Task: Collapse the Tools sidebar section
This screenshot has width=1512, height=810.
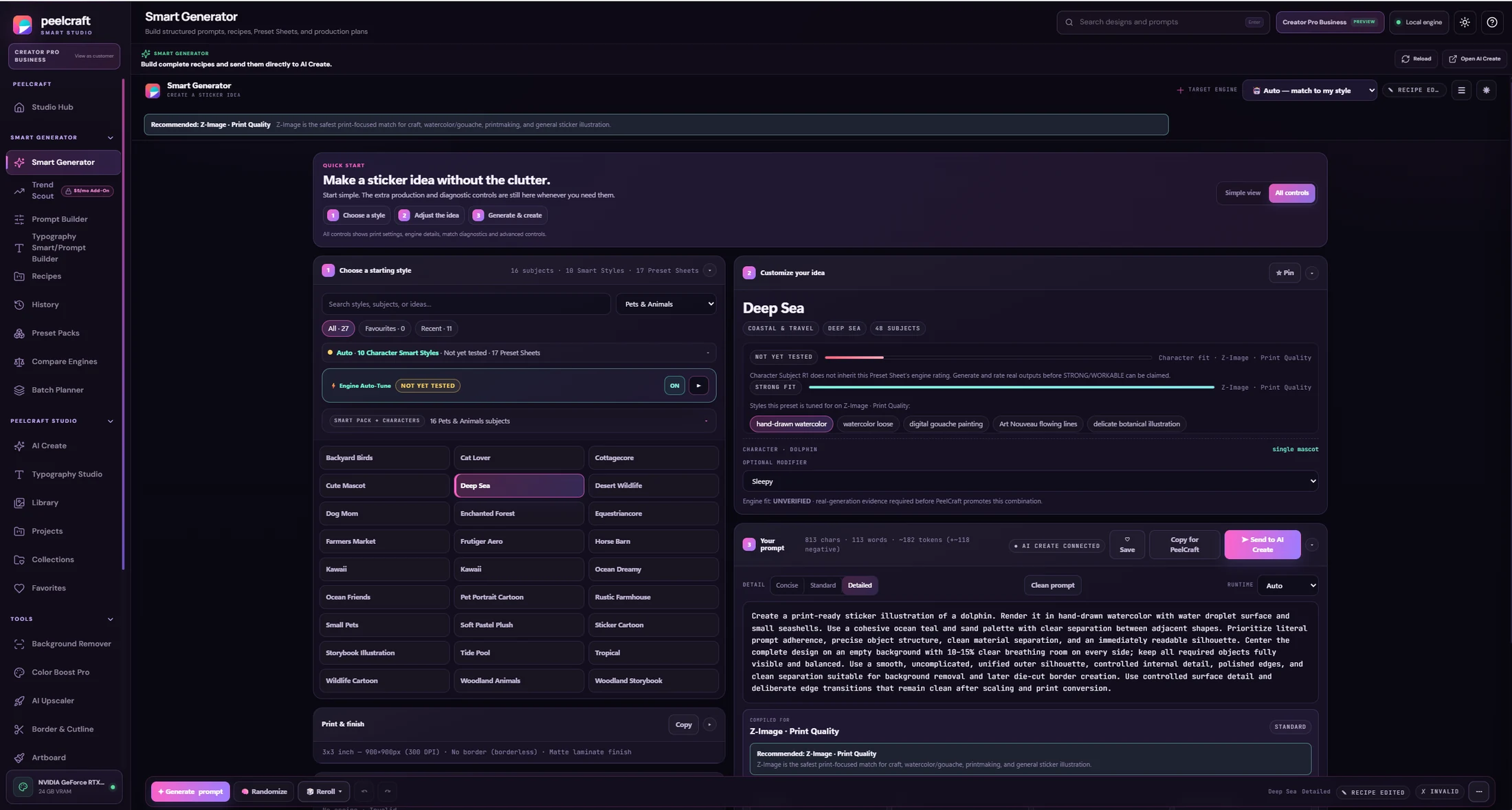Action: [110, 619]
